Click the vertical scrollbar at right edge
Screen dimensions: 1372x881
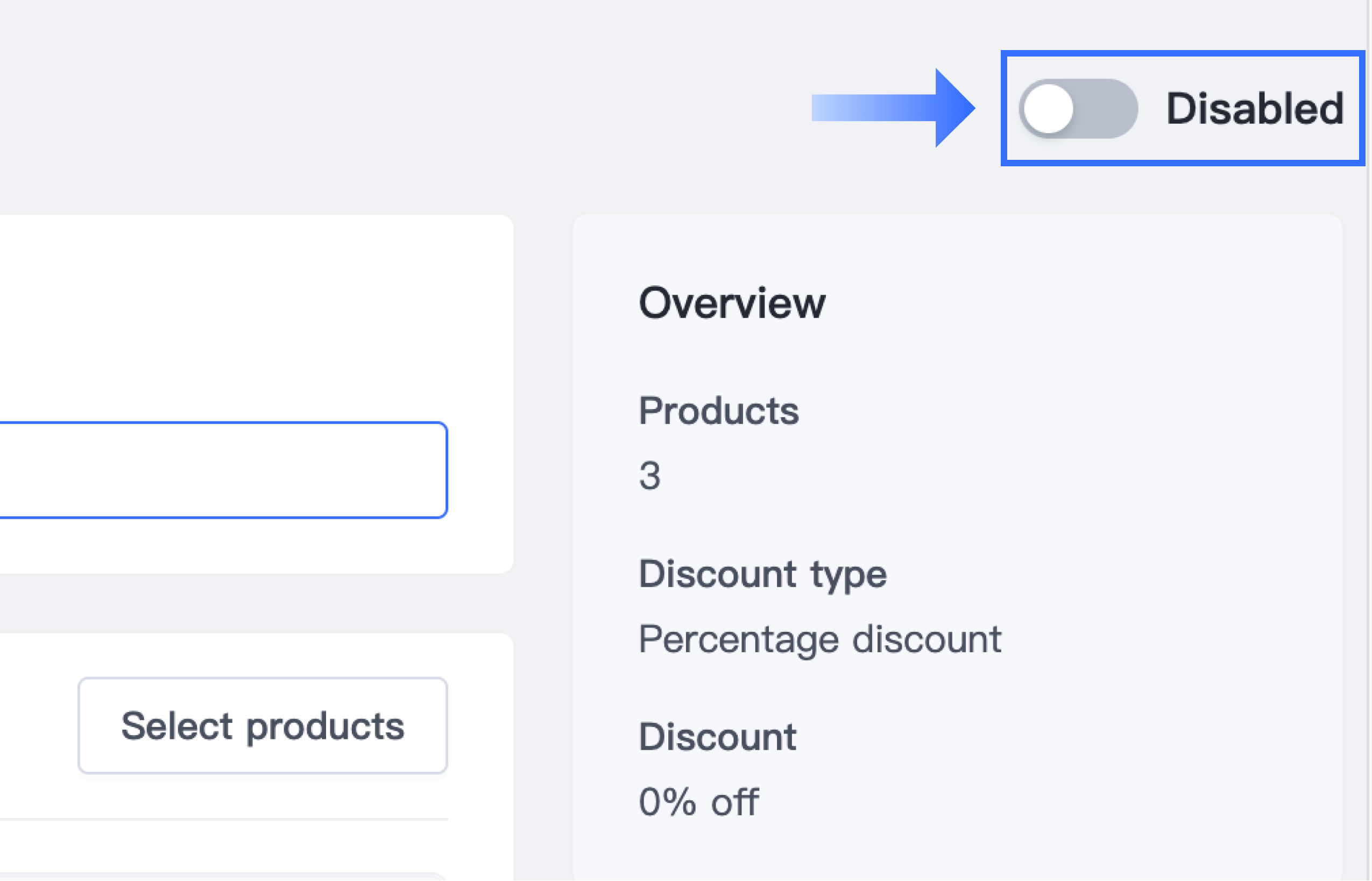click(1369, 440)
